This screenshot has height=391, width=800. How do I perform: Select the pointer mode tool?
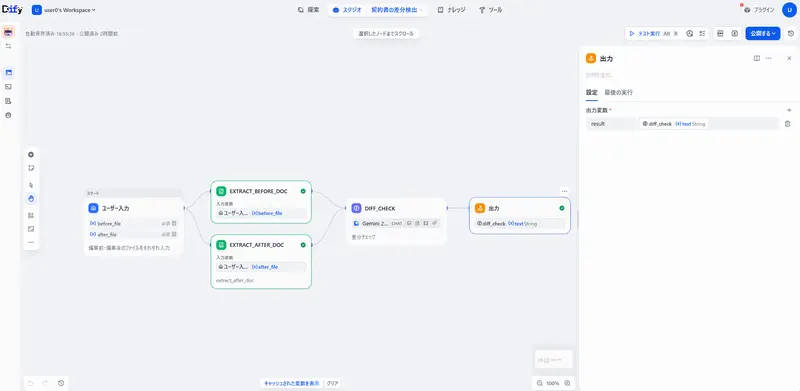pyautogui.click(x=31, y=185)
